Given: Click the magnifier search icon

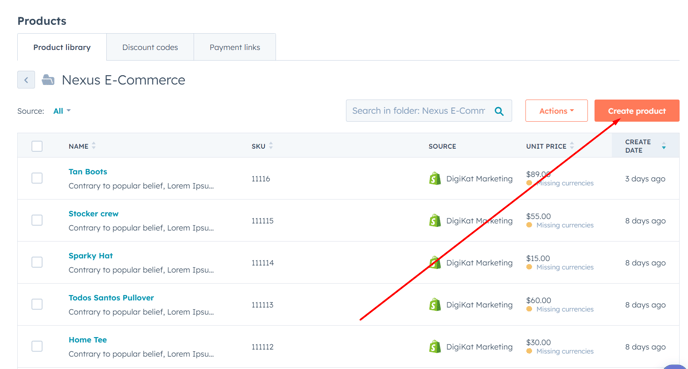Looking at the screenshot, I should (x=499, y=111).
